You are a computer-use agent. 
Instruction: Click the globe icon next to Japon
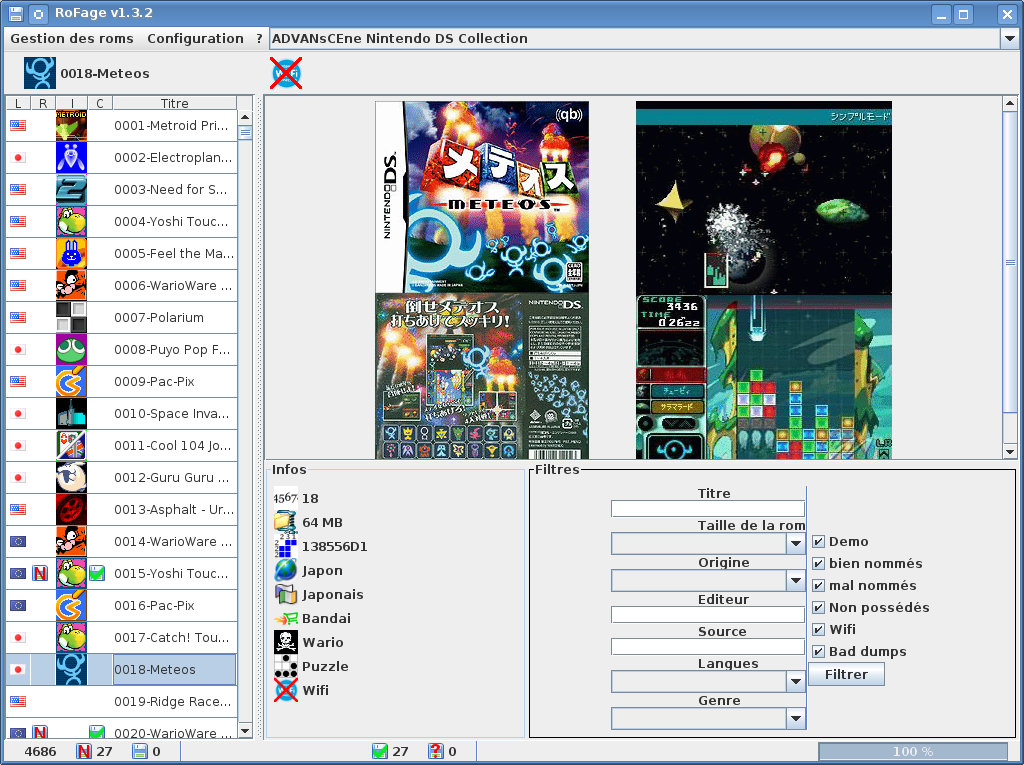pyautogui.click(x=285, y=570)
